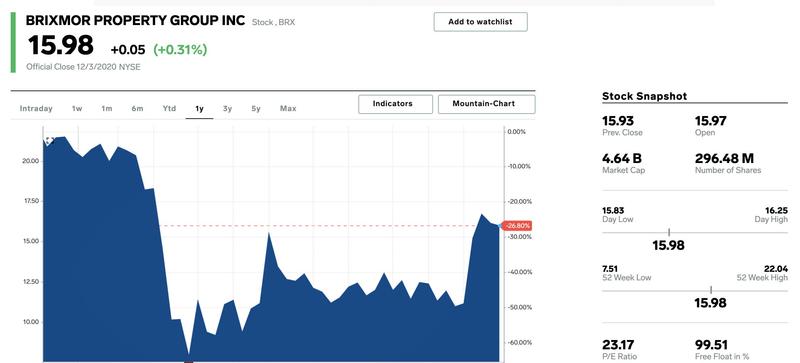Click the -26.80% current price marker

[x=517, y=226]
